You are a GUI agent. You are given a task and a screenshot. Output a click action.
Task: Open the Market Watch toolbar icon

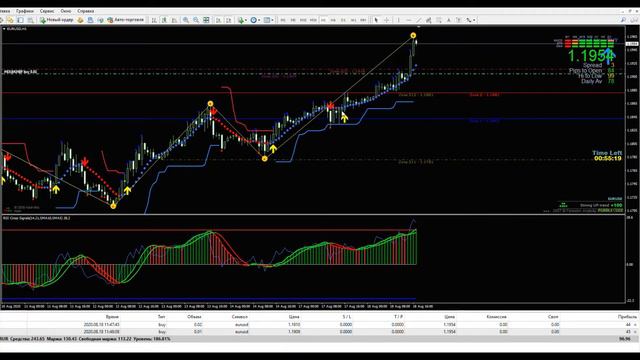(x=20, y=20)
